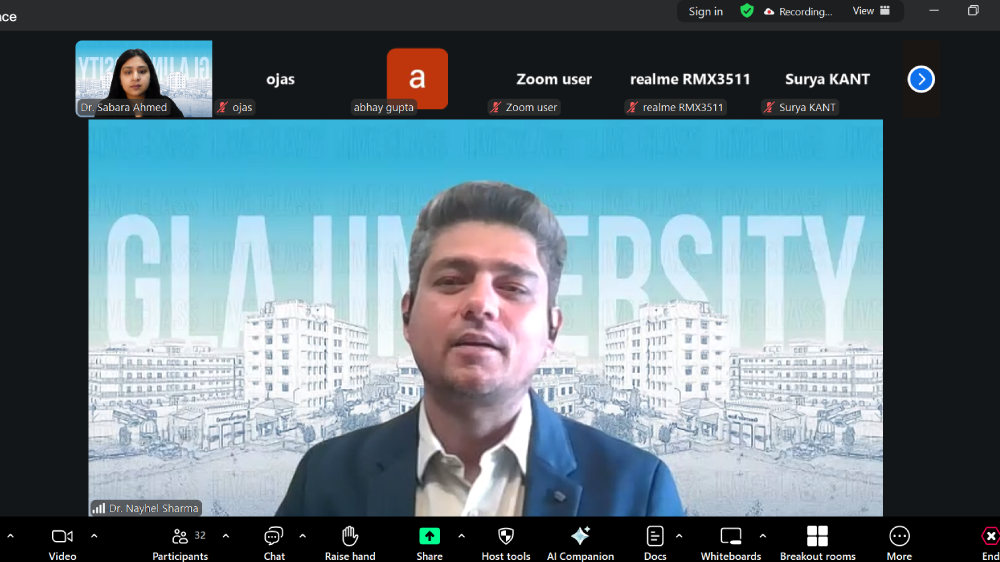This screenshot has height=562, width=1000.
Task: Click Dr. Nayhel Sharma name label
Action: 154,508
